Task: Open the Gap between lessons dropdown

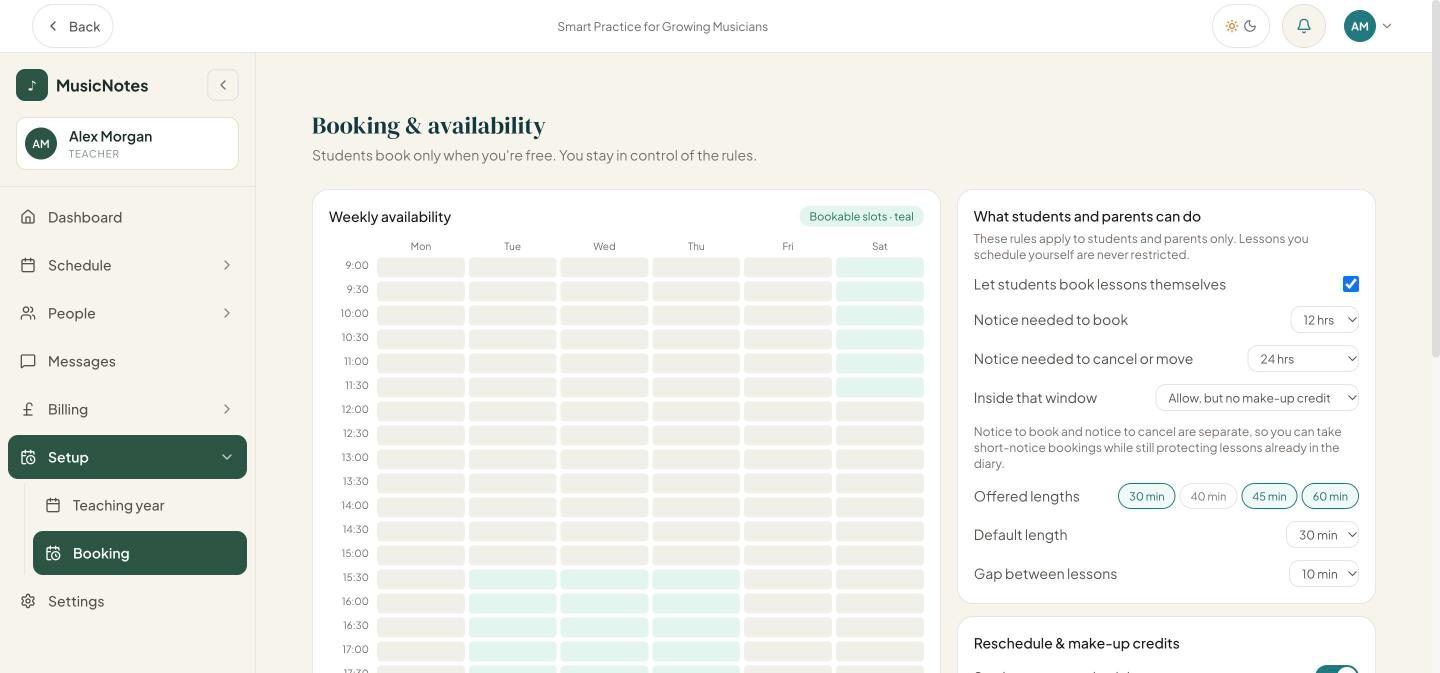Action: tap(1324, 574)
